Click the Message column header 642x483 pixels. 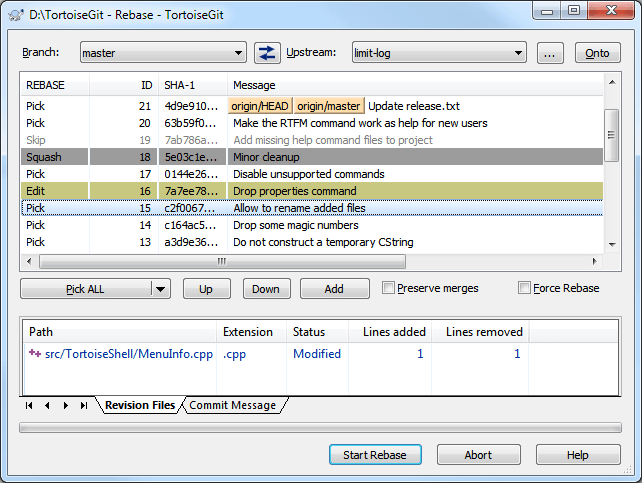[x=415, y=85]
